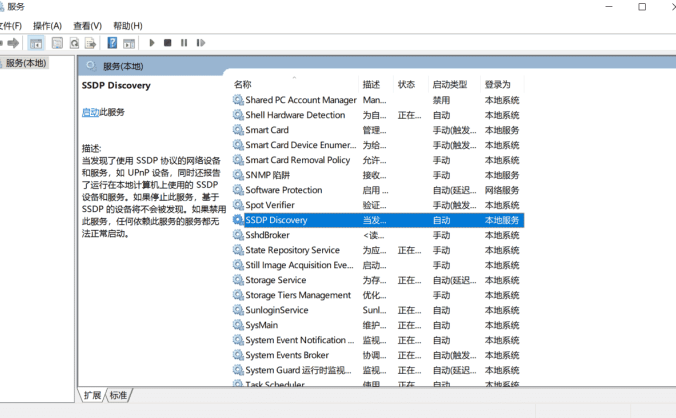Switch to the 扩展 tab
The height and width of the screenshot is (418, 676).
click(x=92, y=395)
